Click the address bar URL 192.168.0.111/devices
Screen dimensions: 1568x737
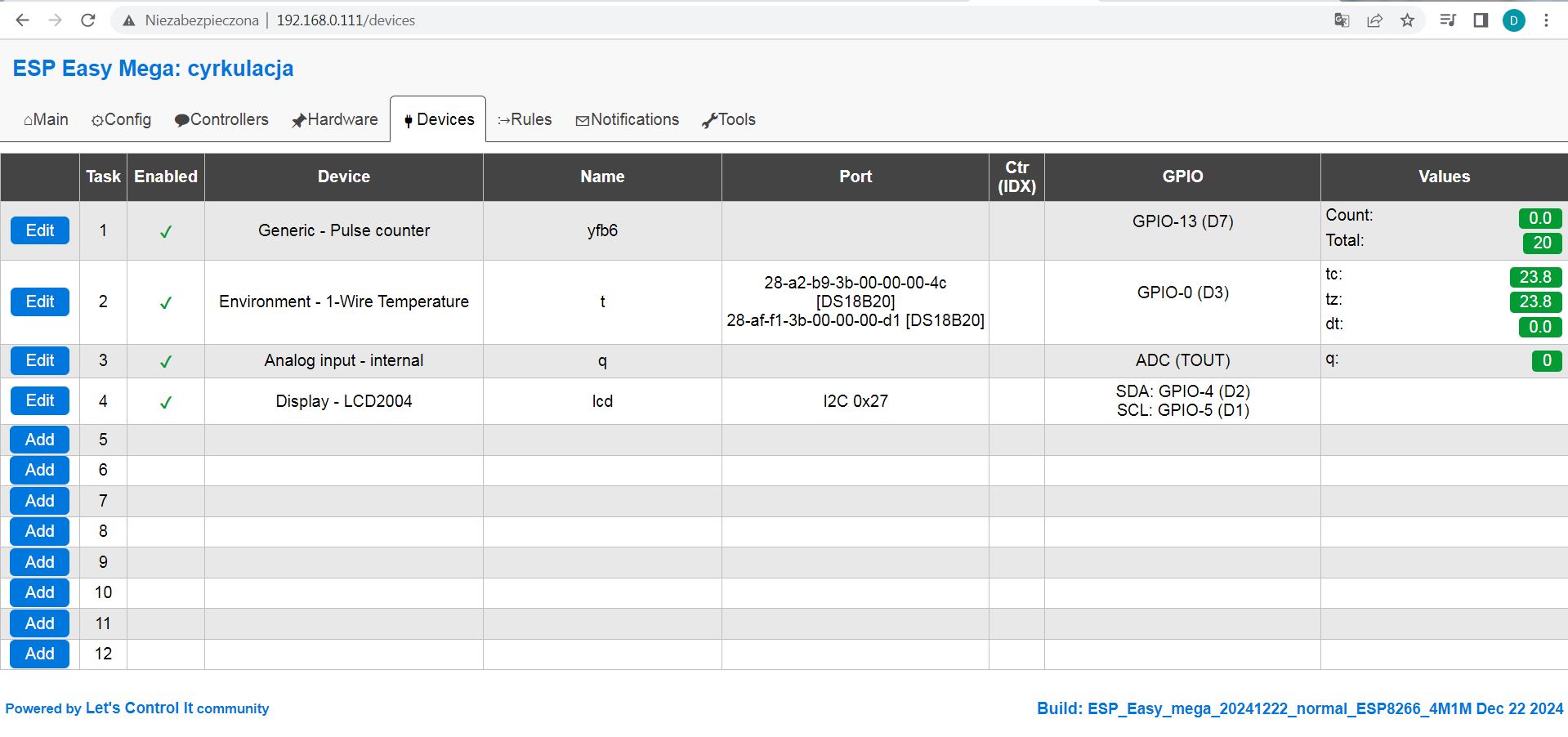pos(346,20)
